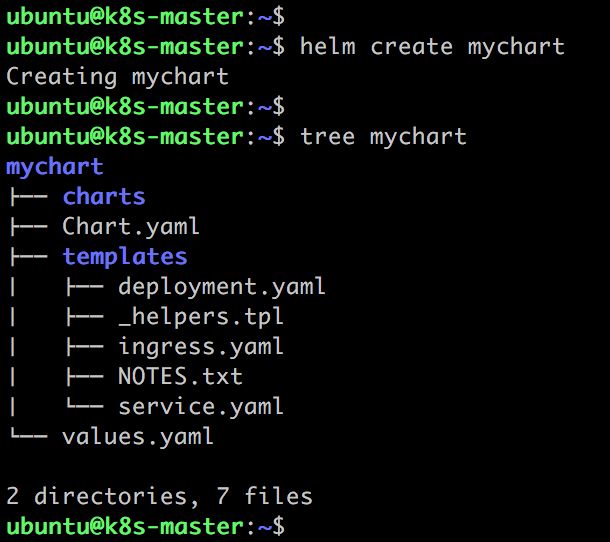Click the tree branch connector before templates
Screen dimensions: 610x542
point(29,257)
